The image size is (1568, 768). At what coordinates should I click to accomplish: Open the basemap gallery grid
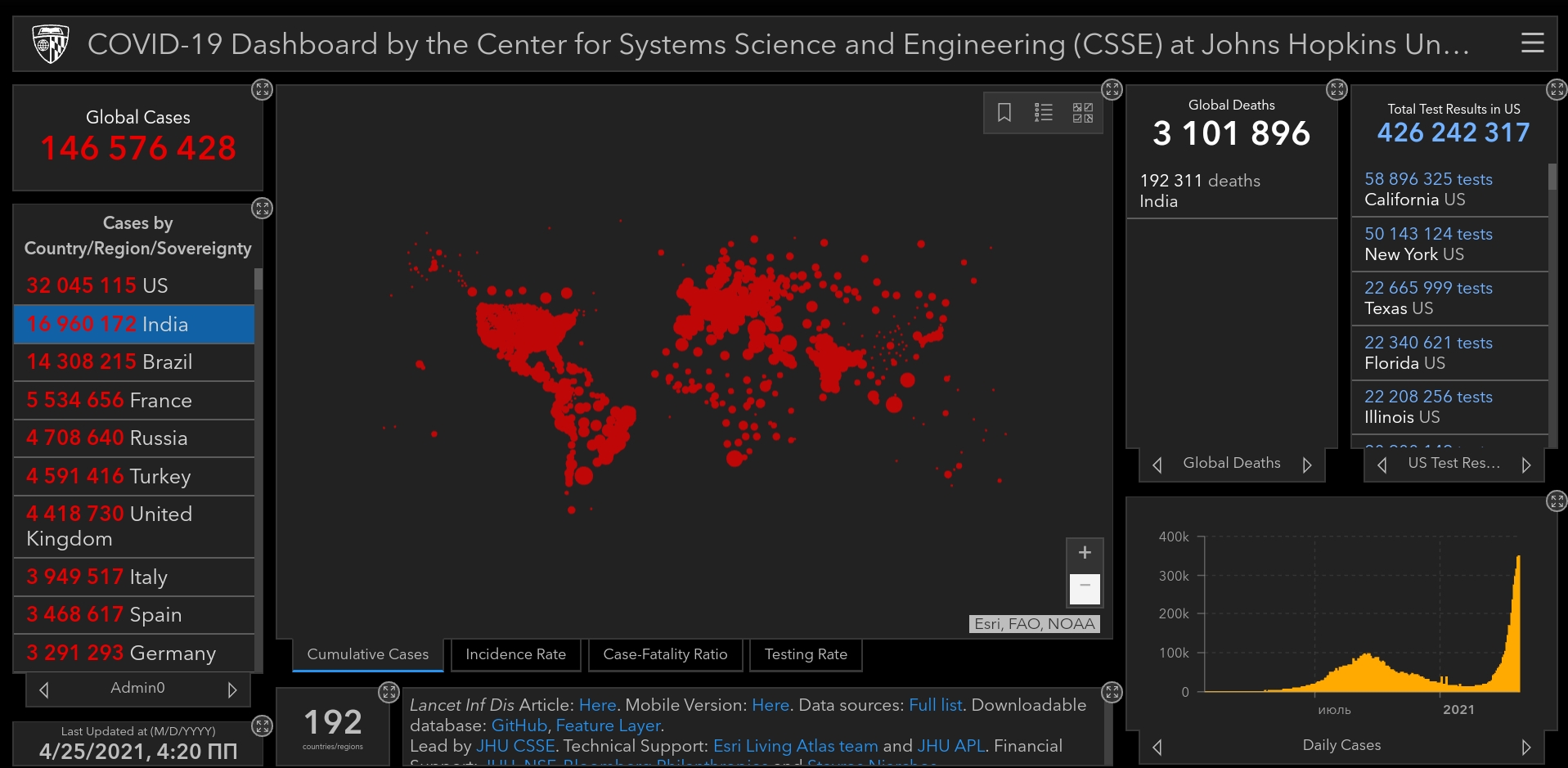(x=1082, y=112)
